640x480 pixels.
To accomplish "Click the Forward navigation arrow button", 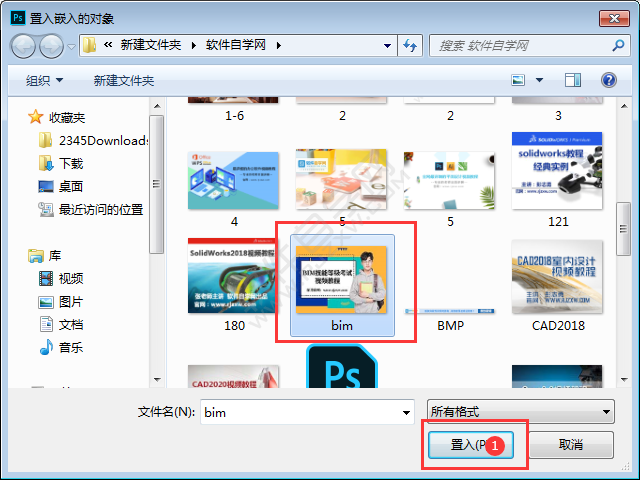I will point(52,45).
